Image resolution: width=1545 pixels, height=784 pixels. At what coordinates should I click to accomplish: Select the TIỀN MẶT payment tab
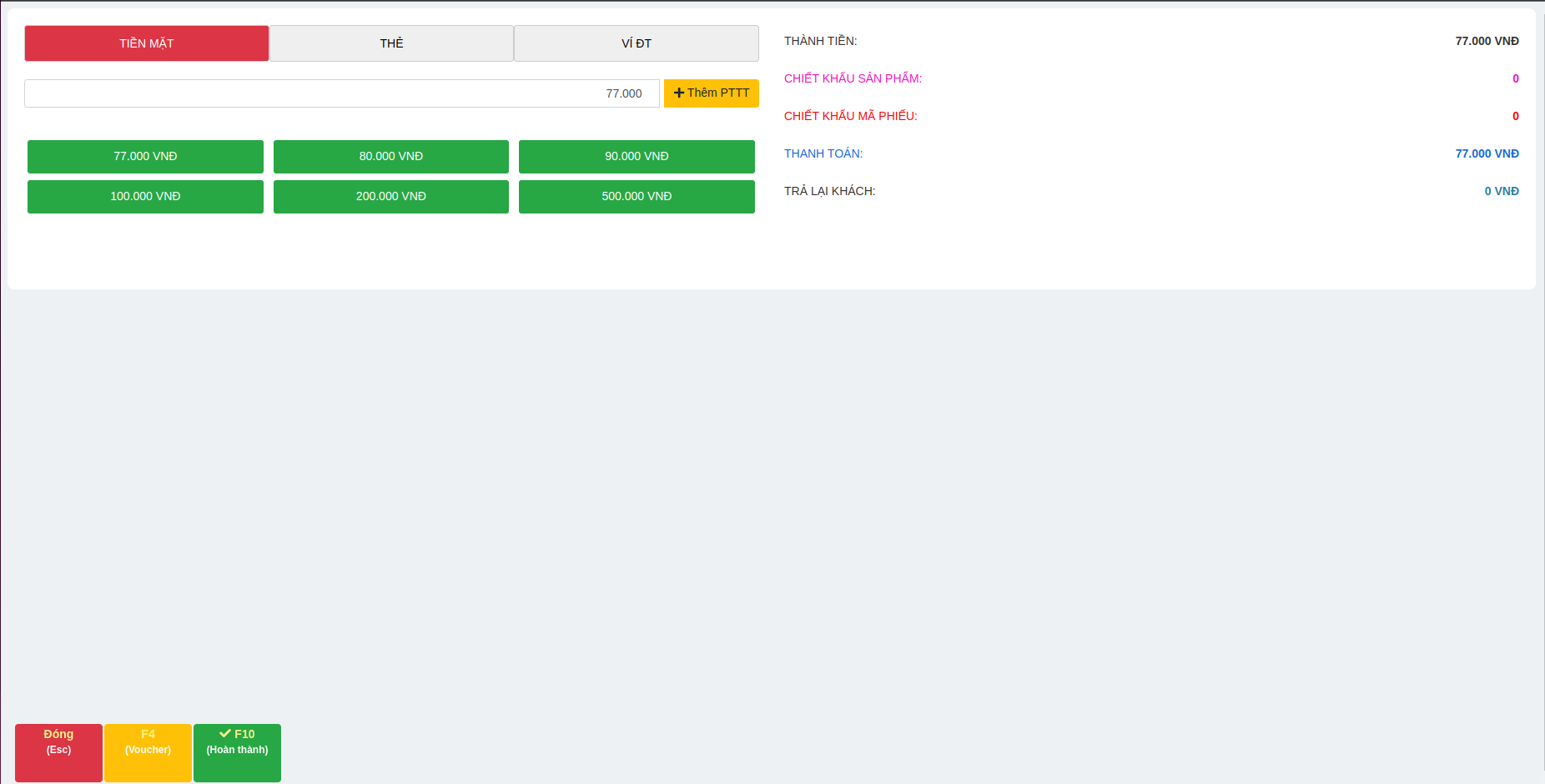[x=147, y=43]
